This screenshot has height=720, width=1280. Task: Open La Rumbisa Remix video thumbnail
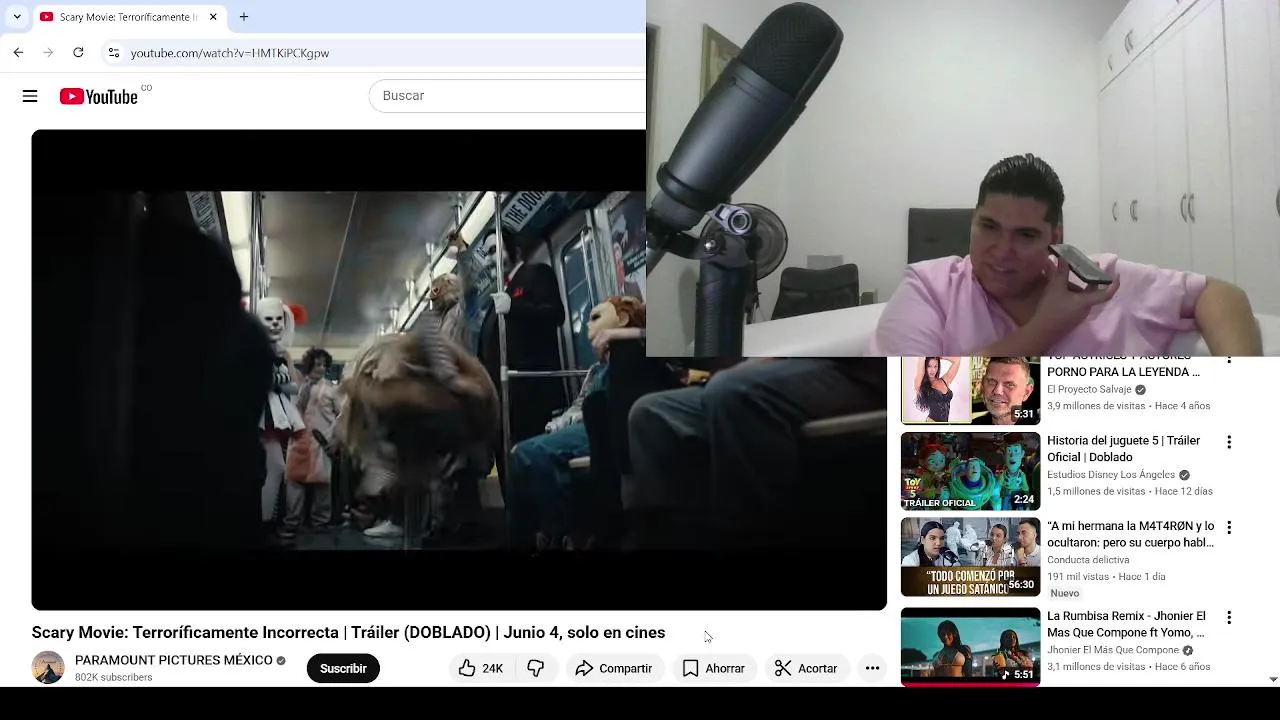click(x=970, y=646)
